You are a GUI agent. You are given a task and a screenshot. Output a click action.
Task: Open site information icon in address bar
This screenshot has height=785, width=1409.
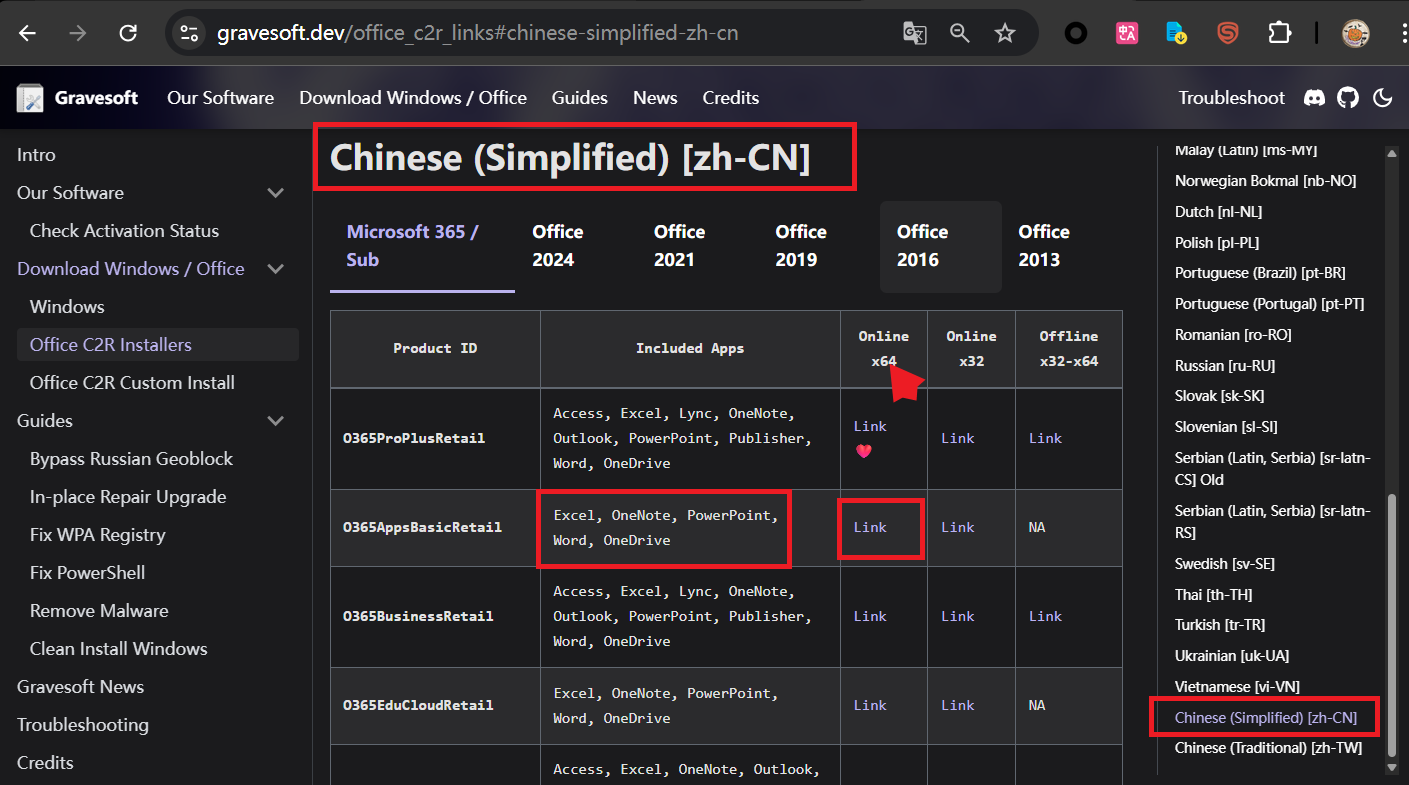[x=189, y=33]
